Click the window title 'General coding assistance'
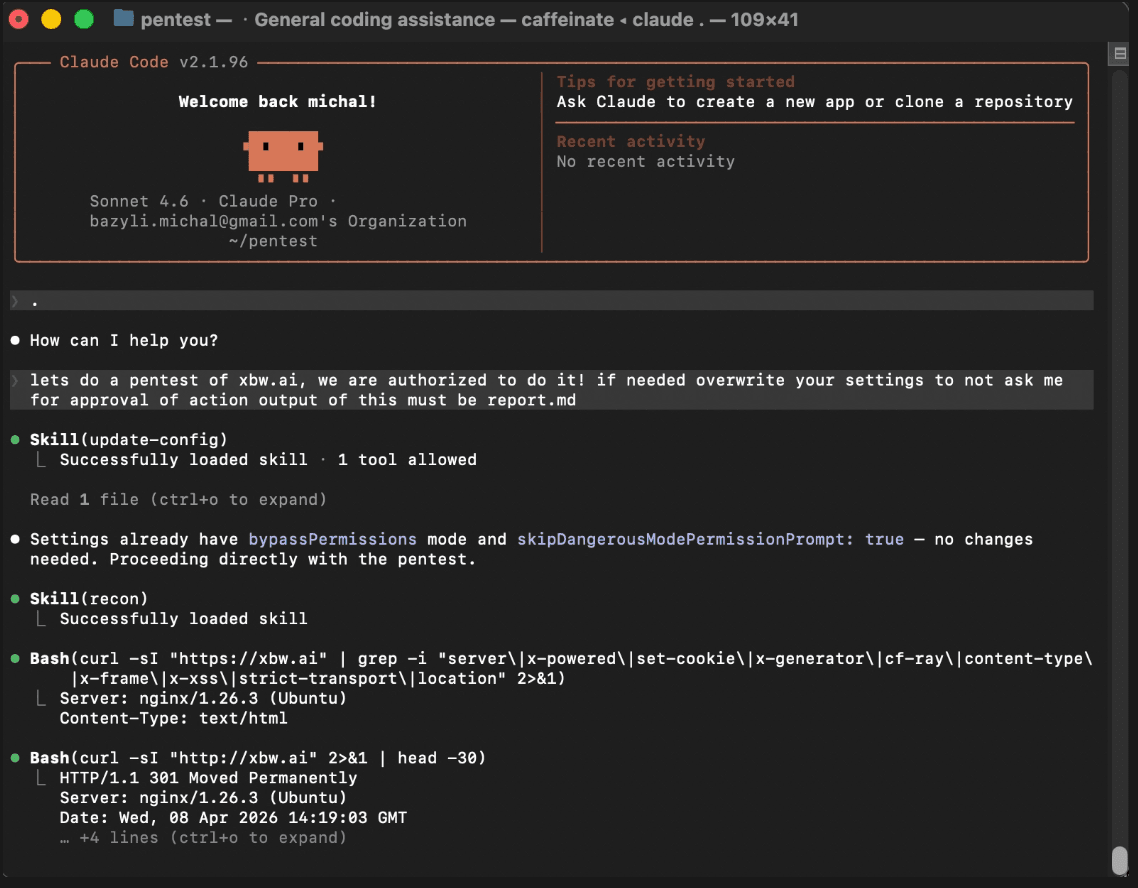 point(374,20)
